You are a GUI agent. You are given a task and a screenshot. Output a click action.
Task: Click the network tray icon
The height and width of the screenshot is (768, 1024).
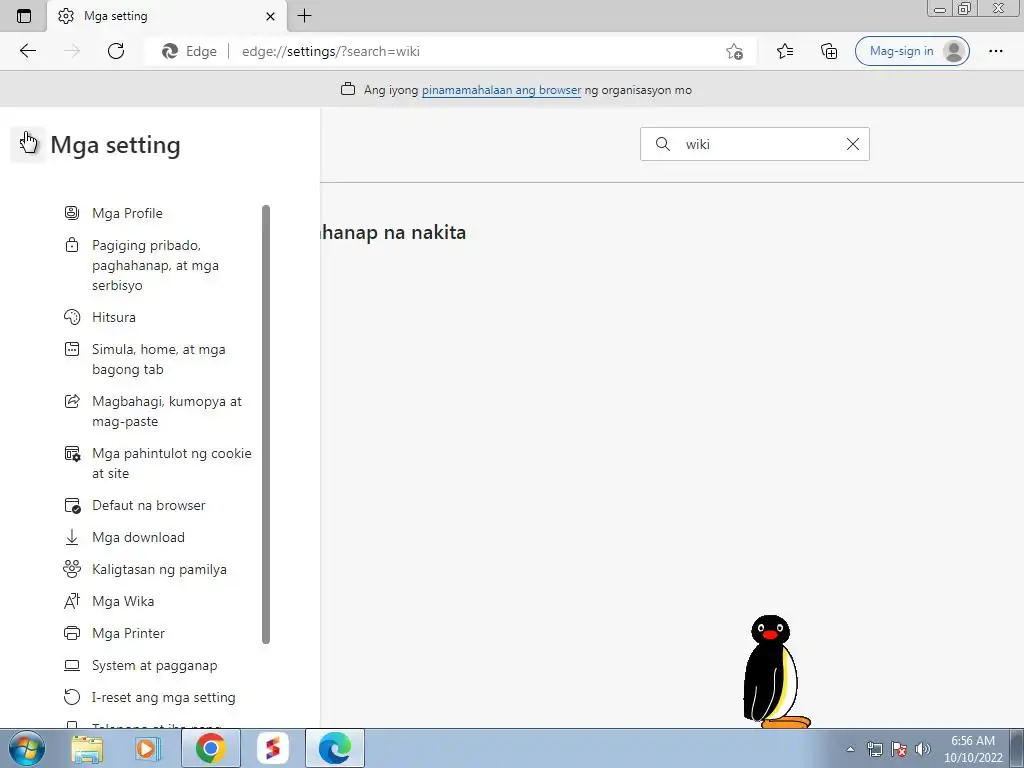pyautogui.click(x=874, y=749)
